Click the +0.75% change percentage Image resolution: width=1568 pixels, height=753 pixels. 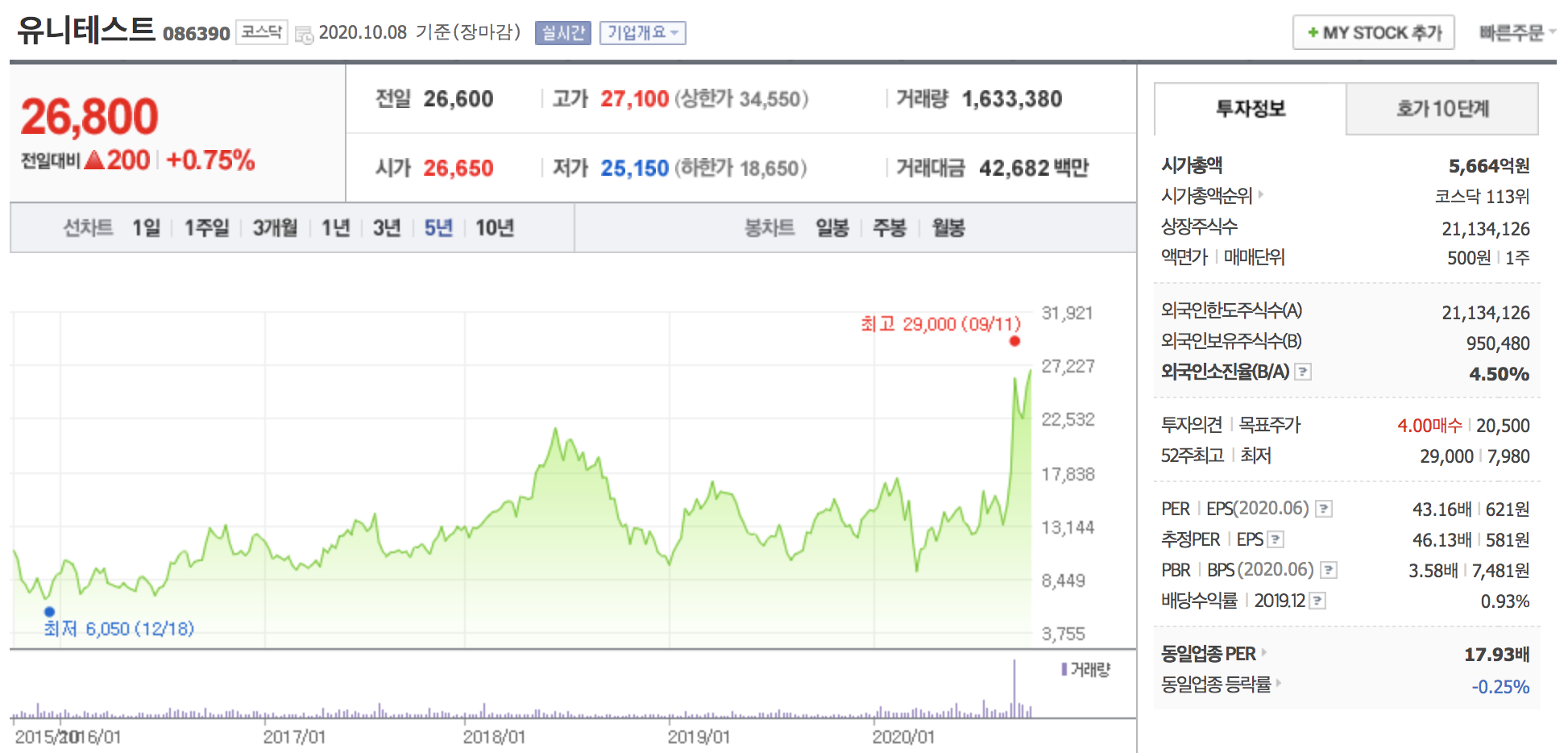click(x=210, y=160)
